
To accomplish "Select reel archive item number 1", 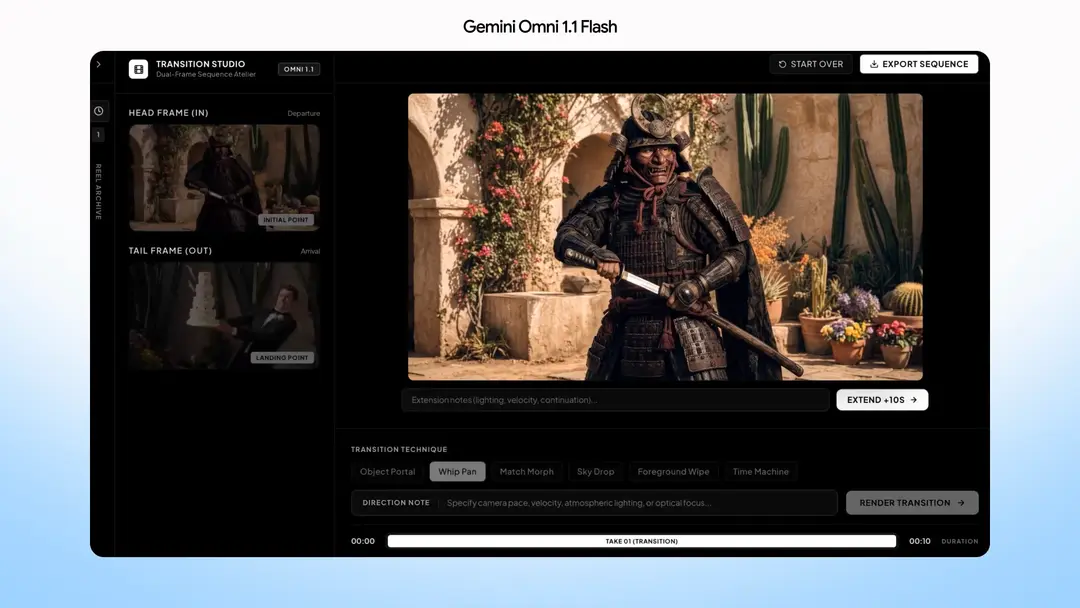I will 98,134.
